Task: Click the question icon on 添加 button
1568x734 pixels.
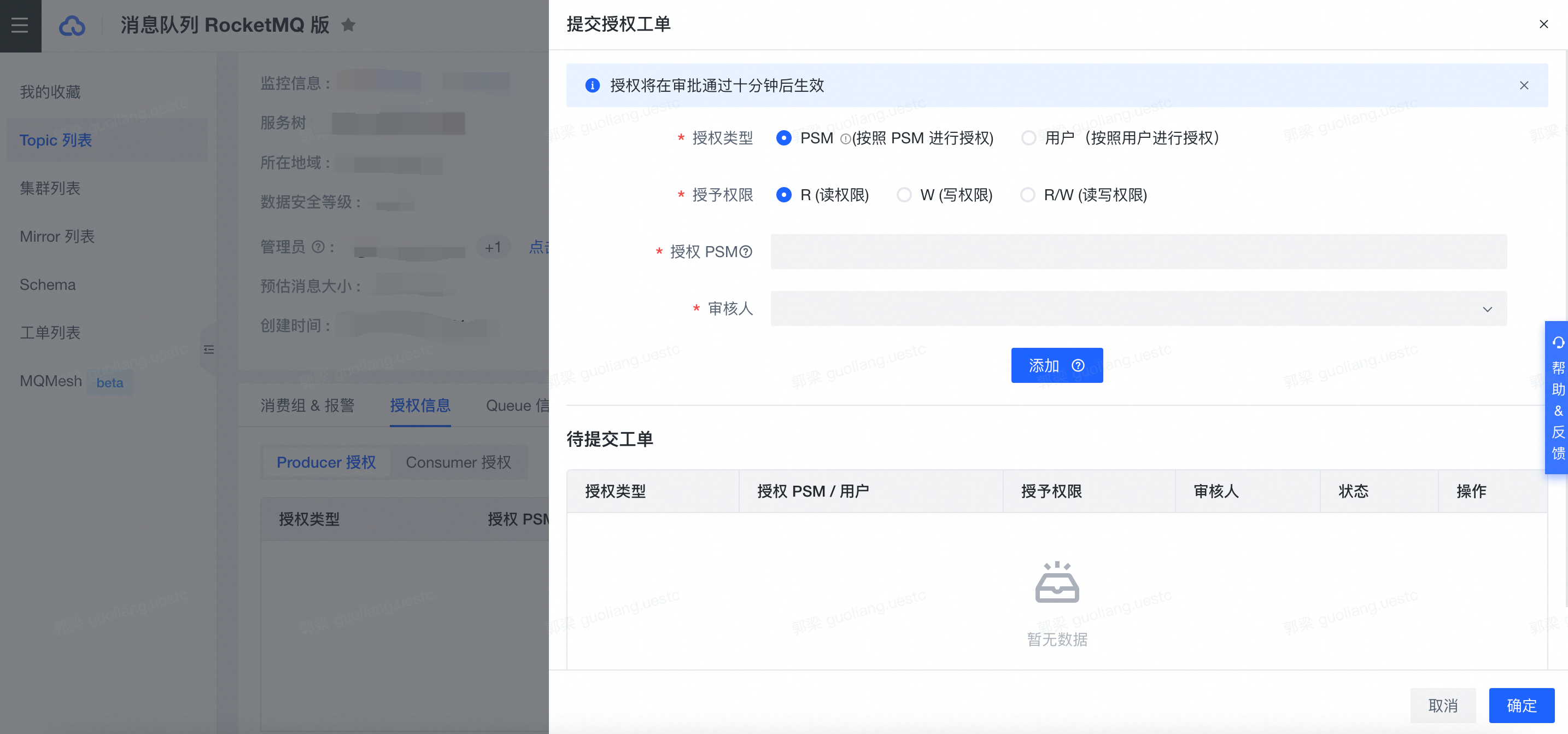Action: 1078,365
